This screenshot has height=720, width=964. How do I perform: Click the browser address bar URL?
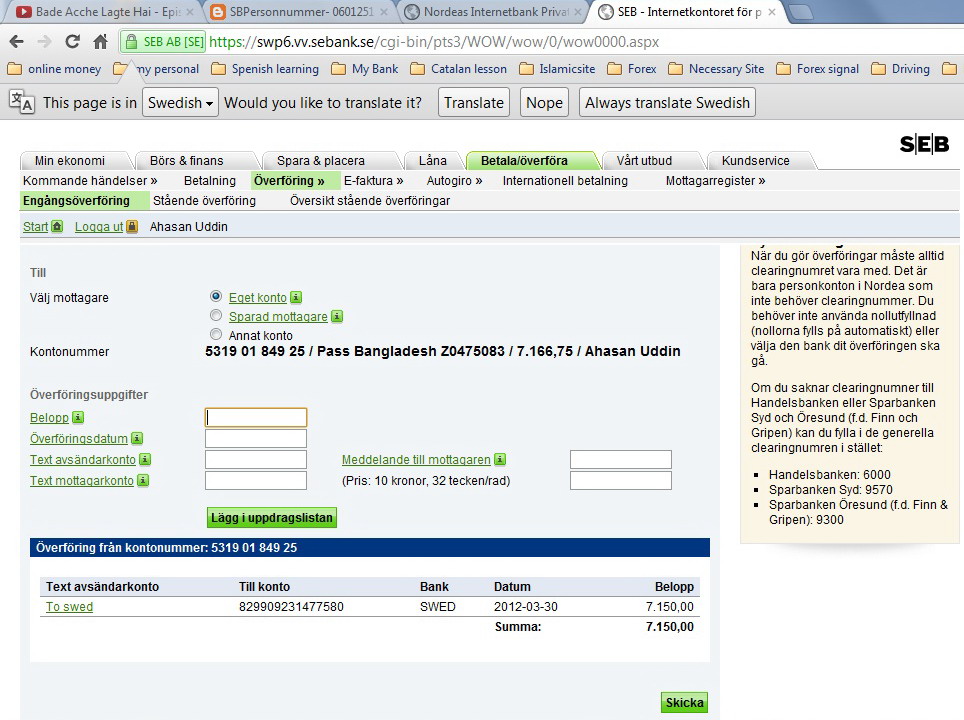coord(434,42)
